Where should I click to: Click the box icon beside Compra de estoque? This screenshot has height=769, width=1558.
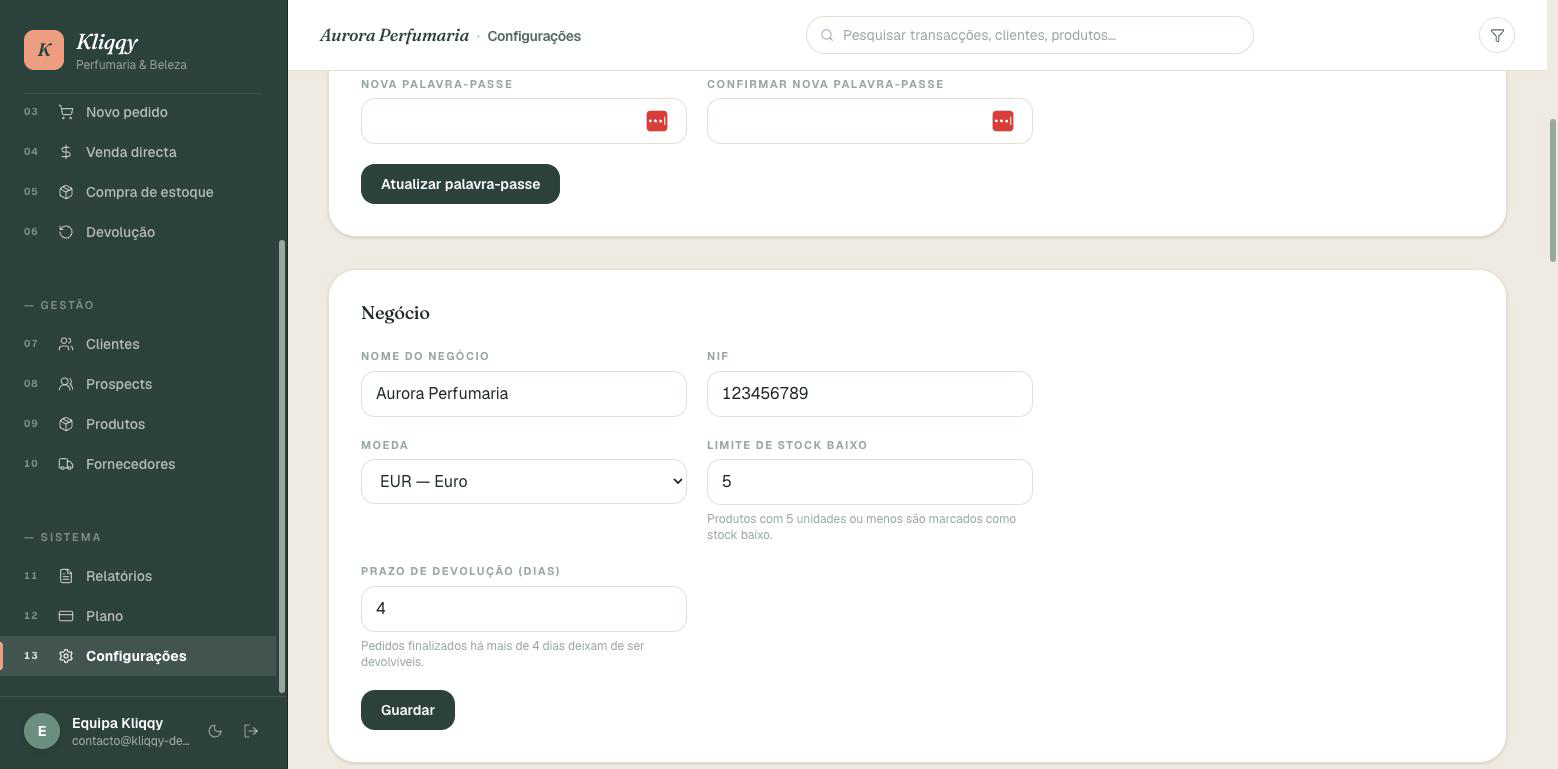66,192
